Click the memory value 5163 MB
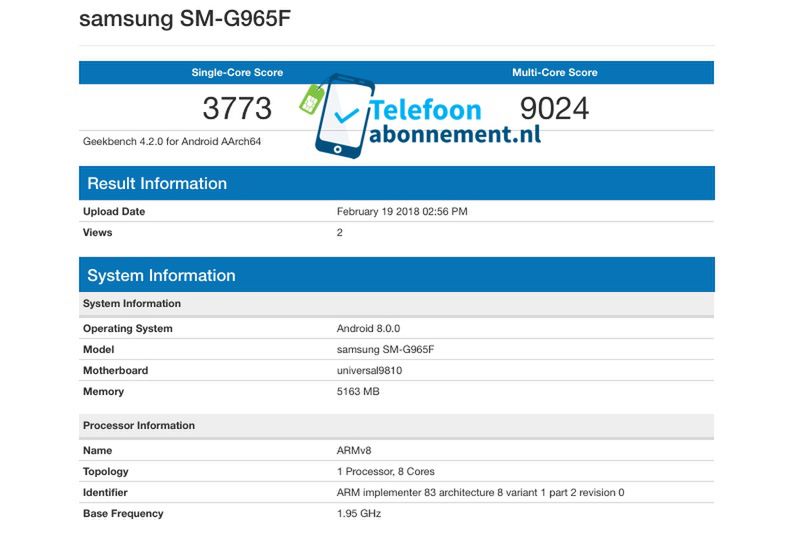800x535 pixels. (358, 392)
